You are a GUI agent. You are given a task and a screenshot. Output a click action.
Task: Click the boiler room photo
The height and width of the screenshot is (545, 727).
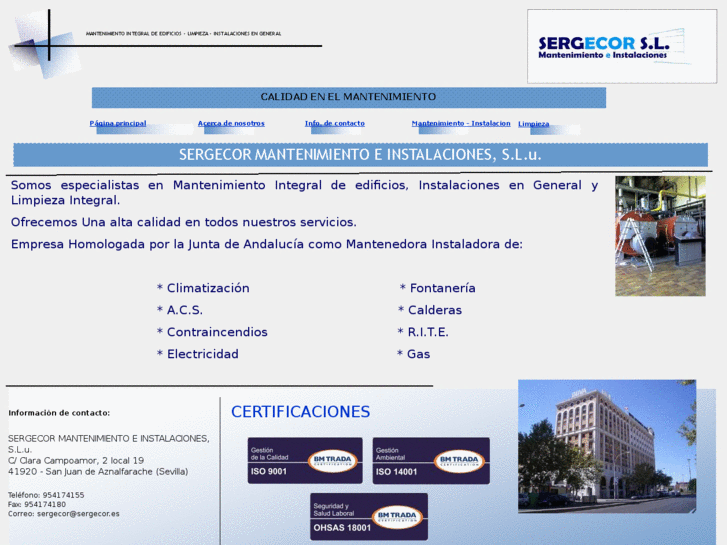660,236
